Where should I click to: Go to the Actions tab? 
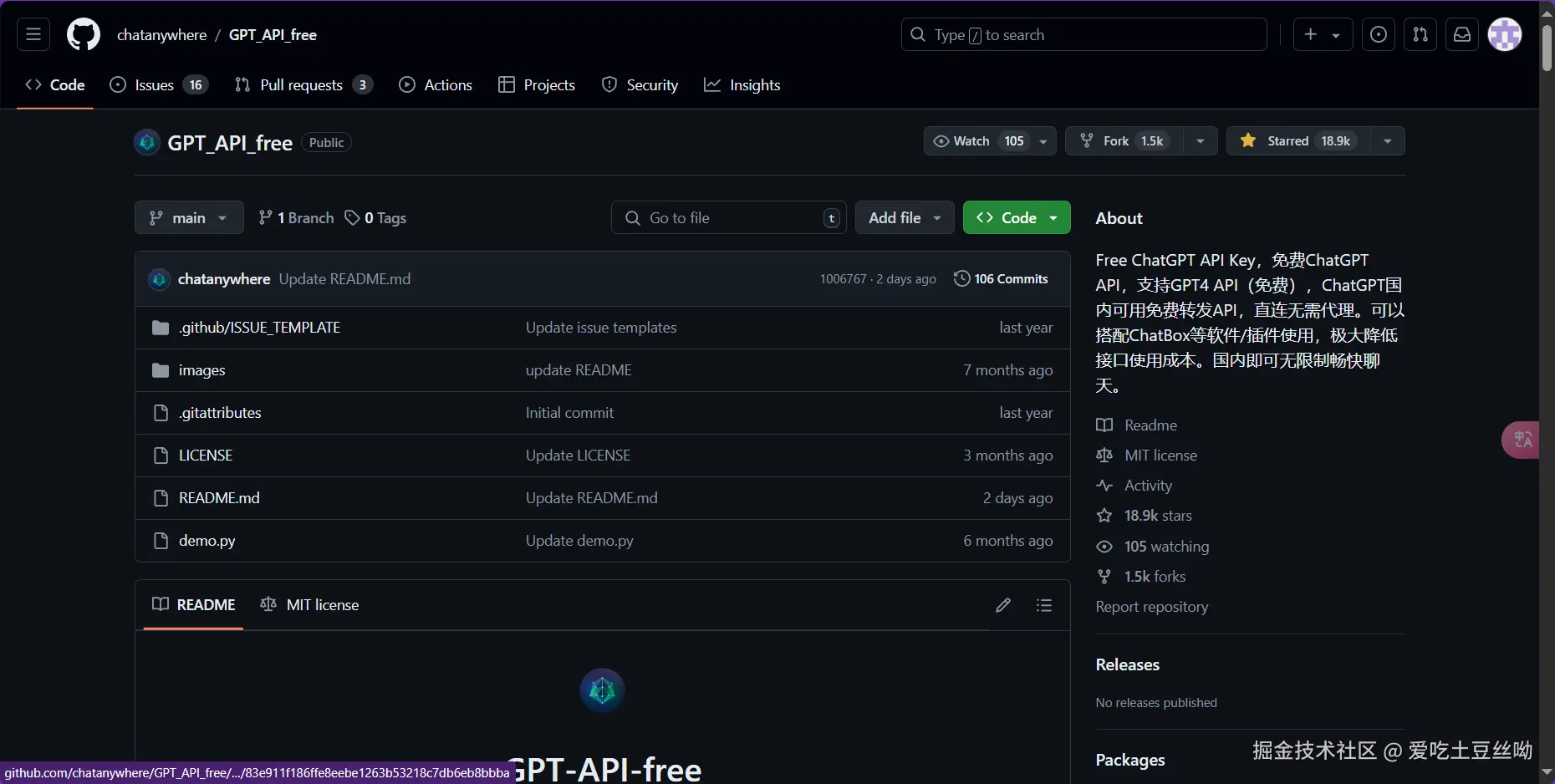click(436, 85)
